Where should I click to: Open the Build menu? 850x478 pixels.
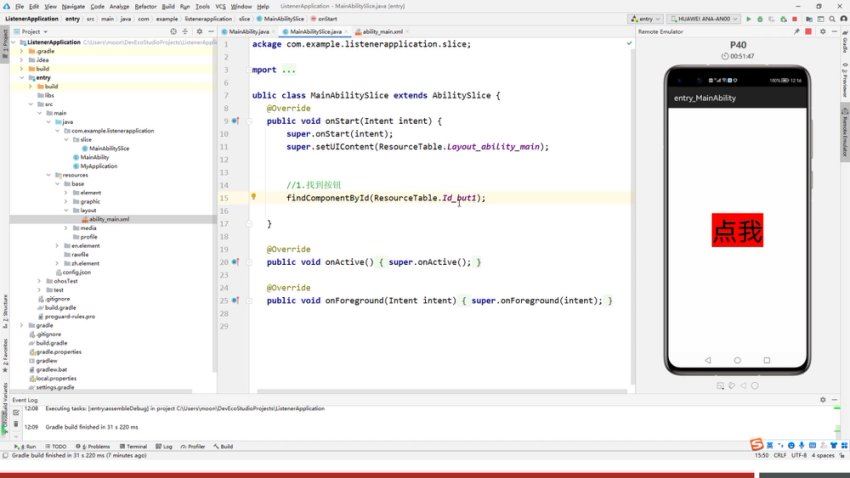(x=168, y=7)
